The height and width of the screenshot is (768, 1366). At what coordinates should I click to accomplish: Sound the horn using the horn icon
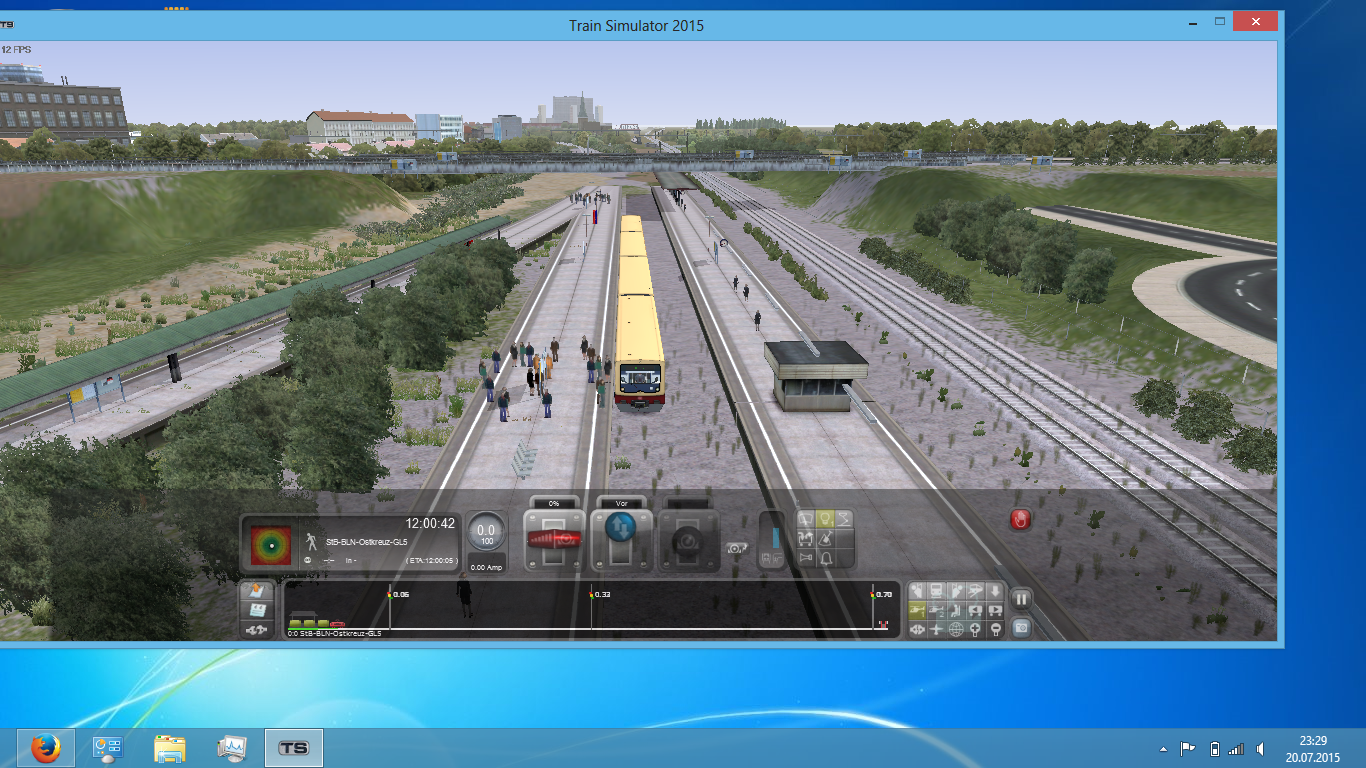[x=806, y=559]
